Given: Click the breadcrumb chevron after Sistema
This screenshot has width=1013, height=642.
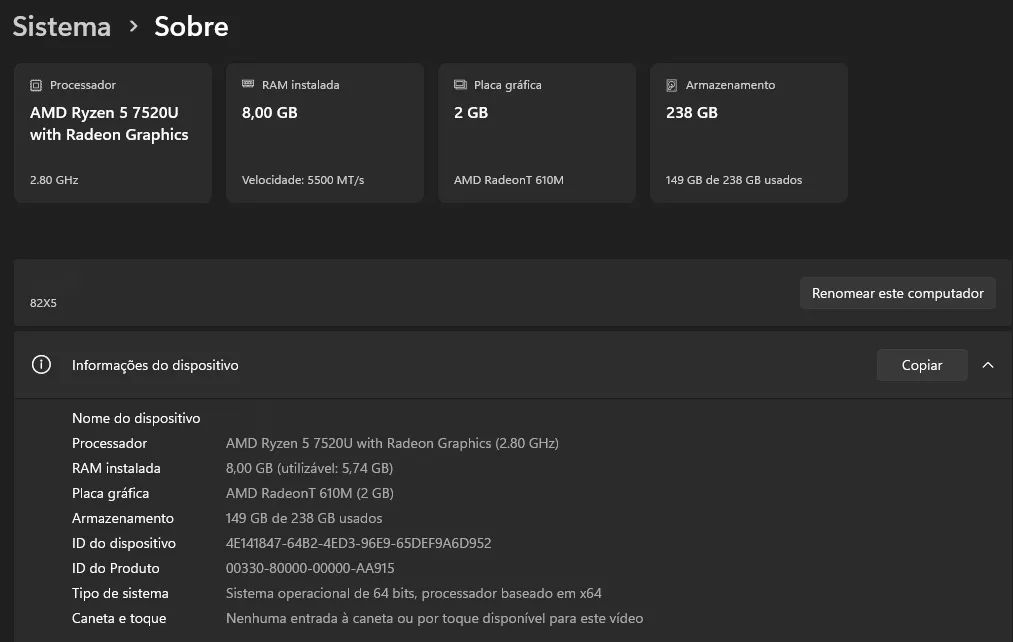Looking at the screenshot, I should (x=133, y=26).
